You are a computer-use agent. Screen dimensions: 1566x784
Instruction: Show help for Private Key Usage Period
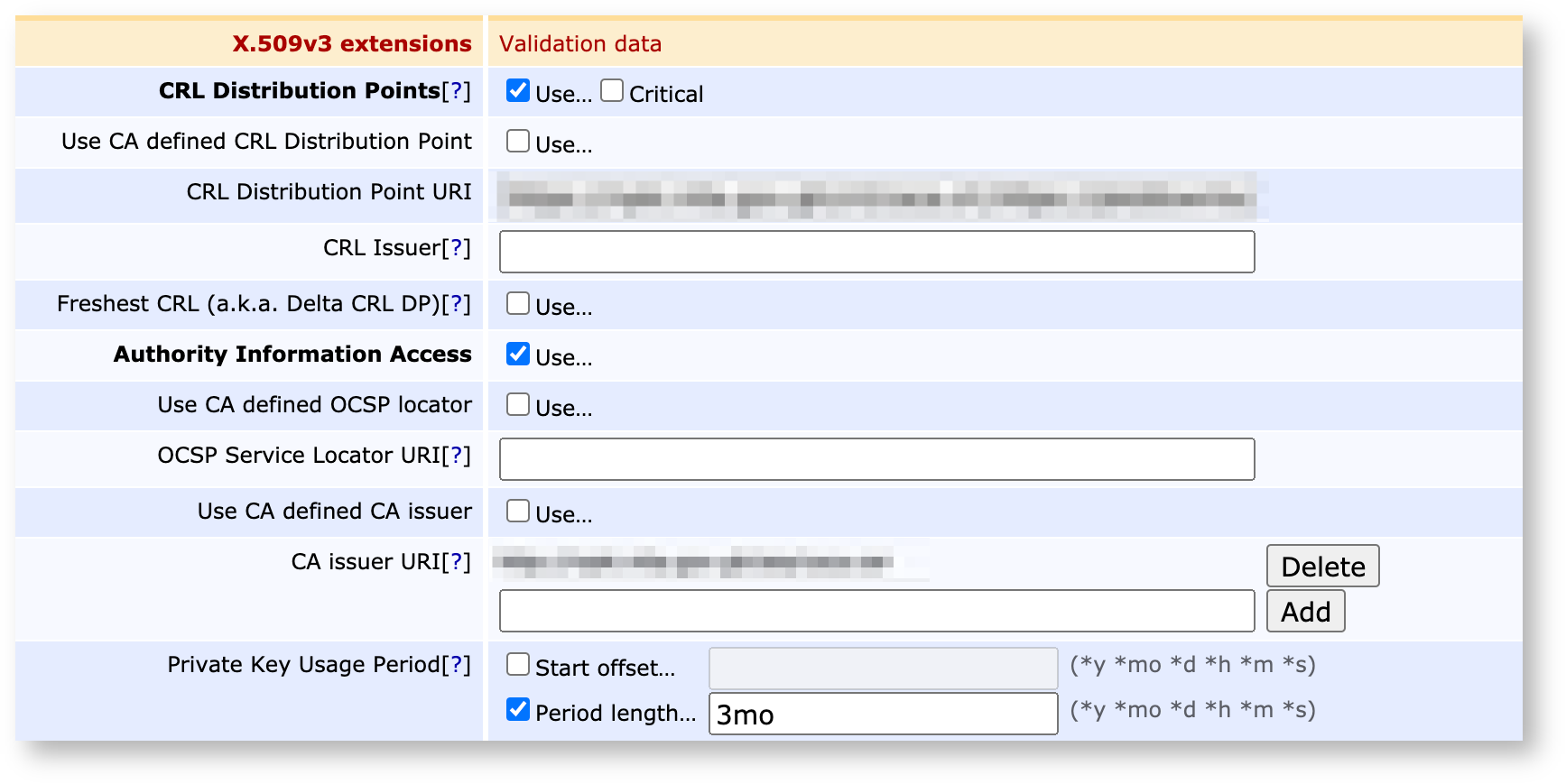click(x=456, y=665)
